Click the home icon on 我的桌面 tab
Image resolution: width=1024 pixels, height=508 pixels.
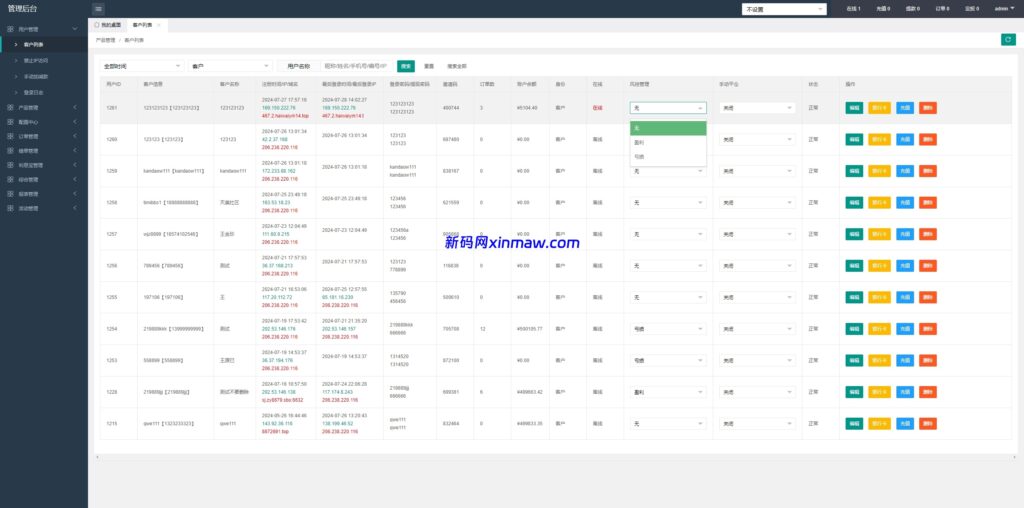click(x=97, y=23)
